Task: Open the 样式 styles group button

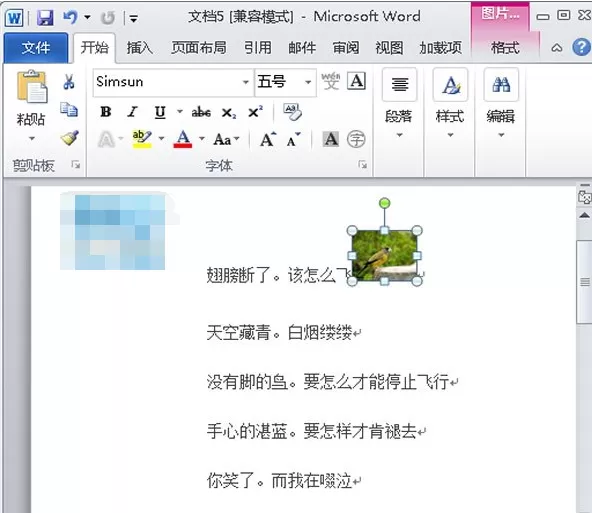Action: [x=450, y=104]
